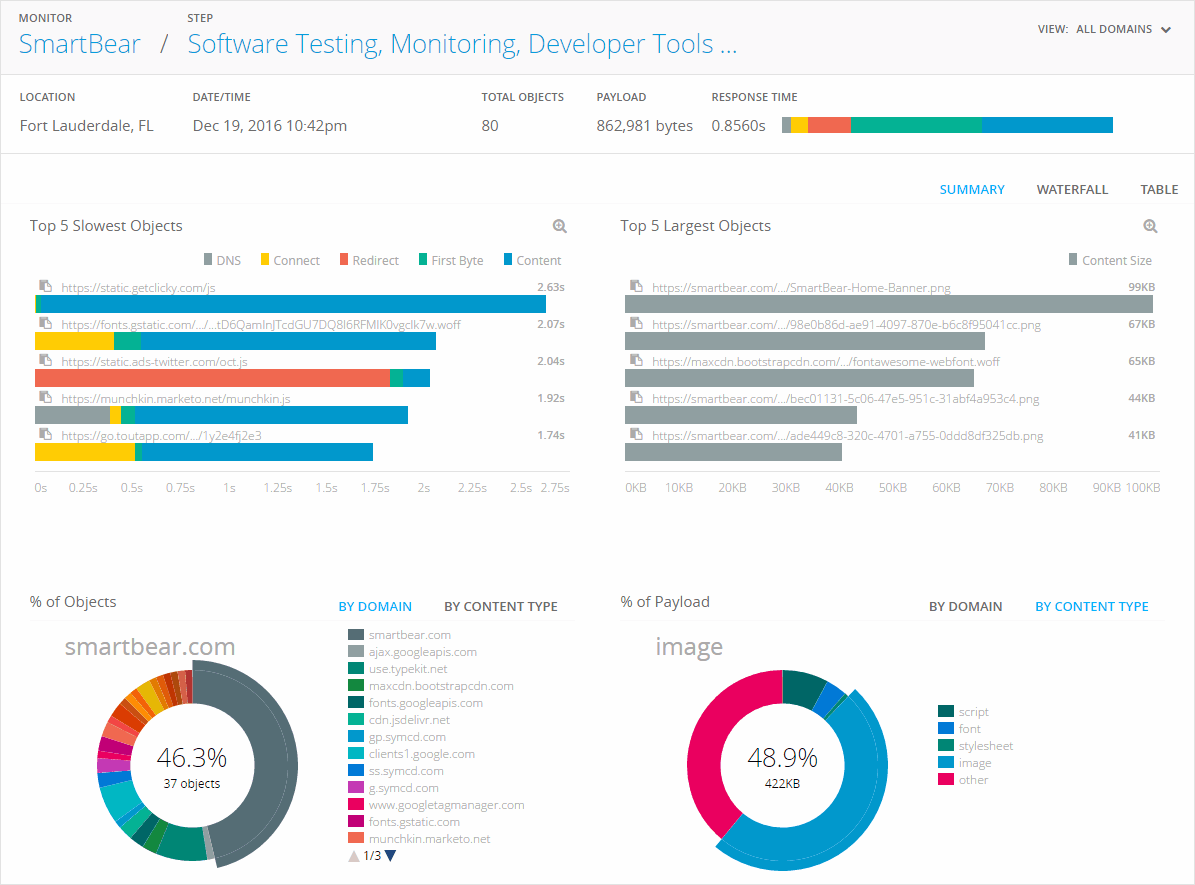Open the static.ads-twitter.com/oct.js object link
1195x885 pixels.
coord(155,361)
